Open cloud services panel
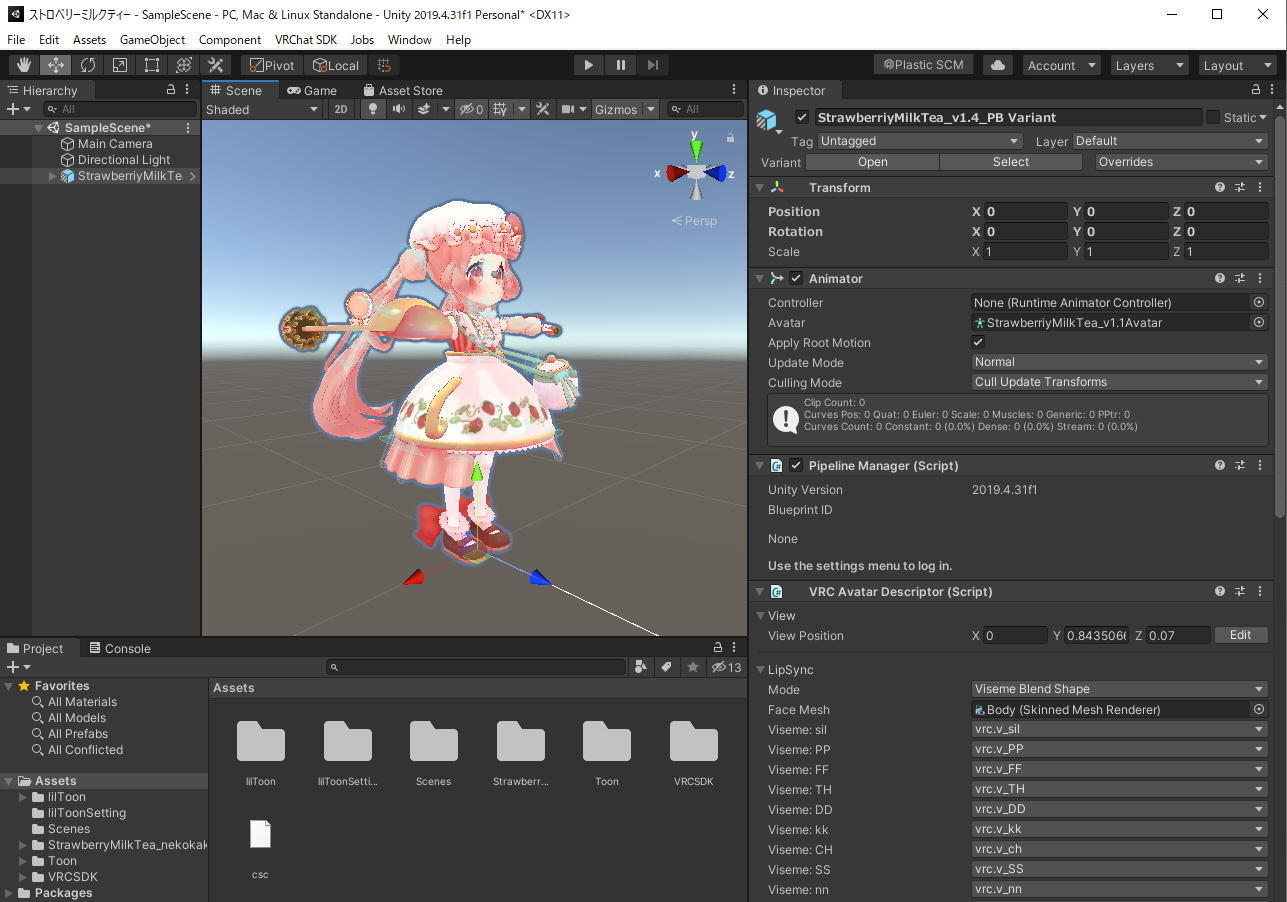The width and height of the screenshot is (1287, 902). [997, 65]
